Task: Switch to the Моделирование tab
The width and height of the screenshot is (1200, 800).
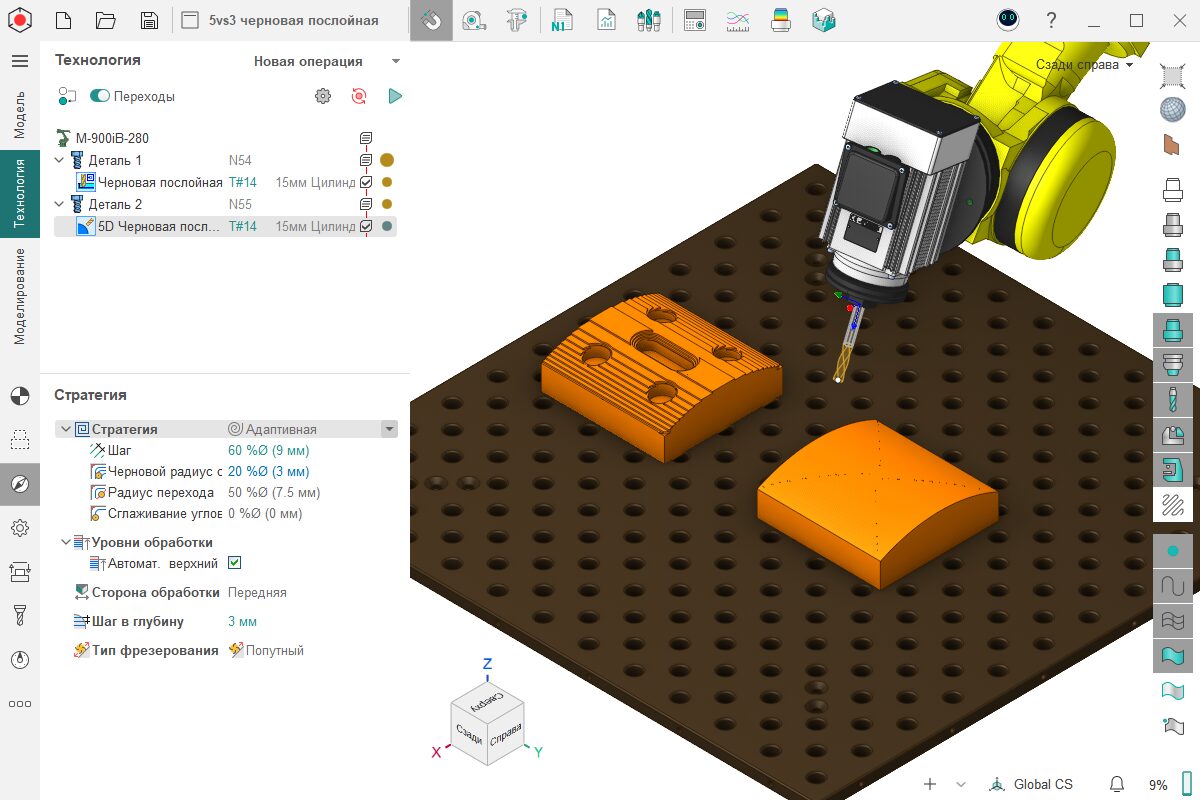Action: pyautogui.click(x=19, y=296)
